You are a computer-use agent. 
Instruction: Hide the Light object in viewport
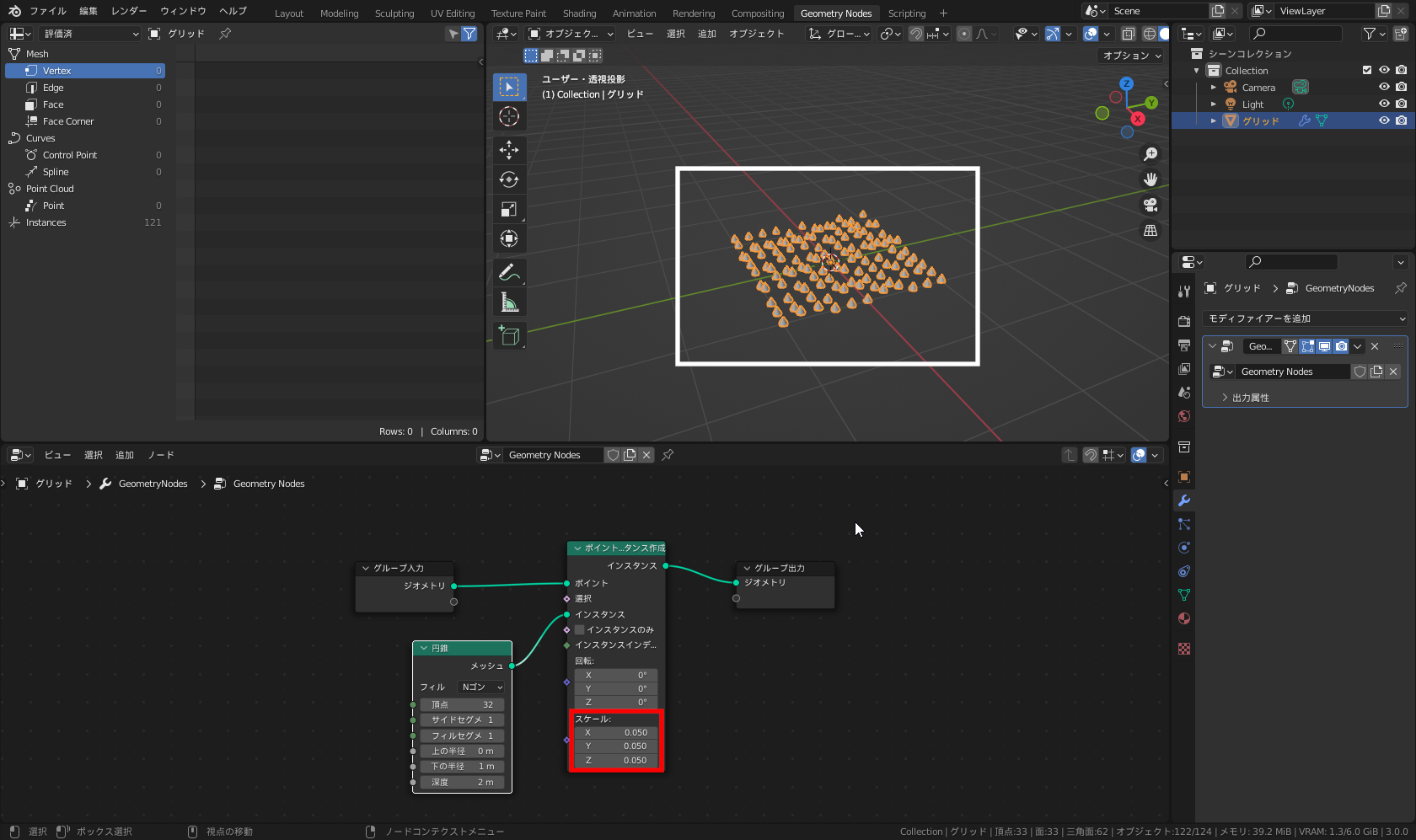[1384, 104]
